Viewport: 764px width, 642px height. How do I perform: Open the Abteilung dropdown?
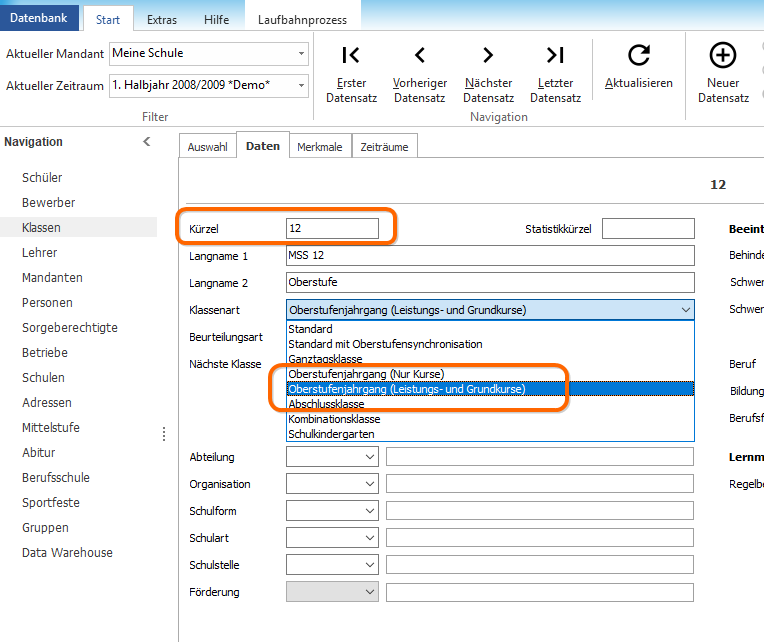370,457
